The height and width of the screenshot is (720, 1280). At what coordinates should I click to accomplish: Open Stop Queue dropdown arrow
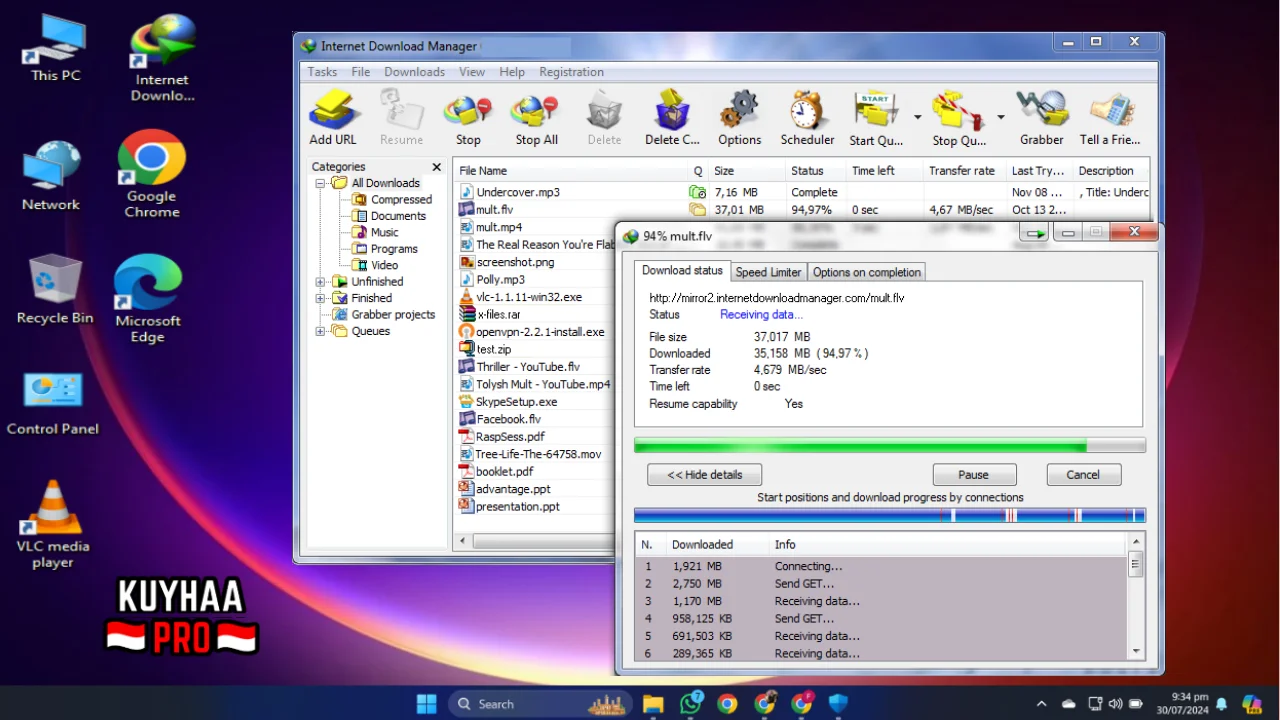[1000, 117]
